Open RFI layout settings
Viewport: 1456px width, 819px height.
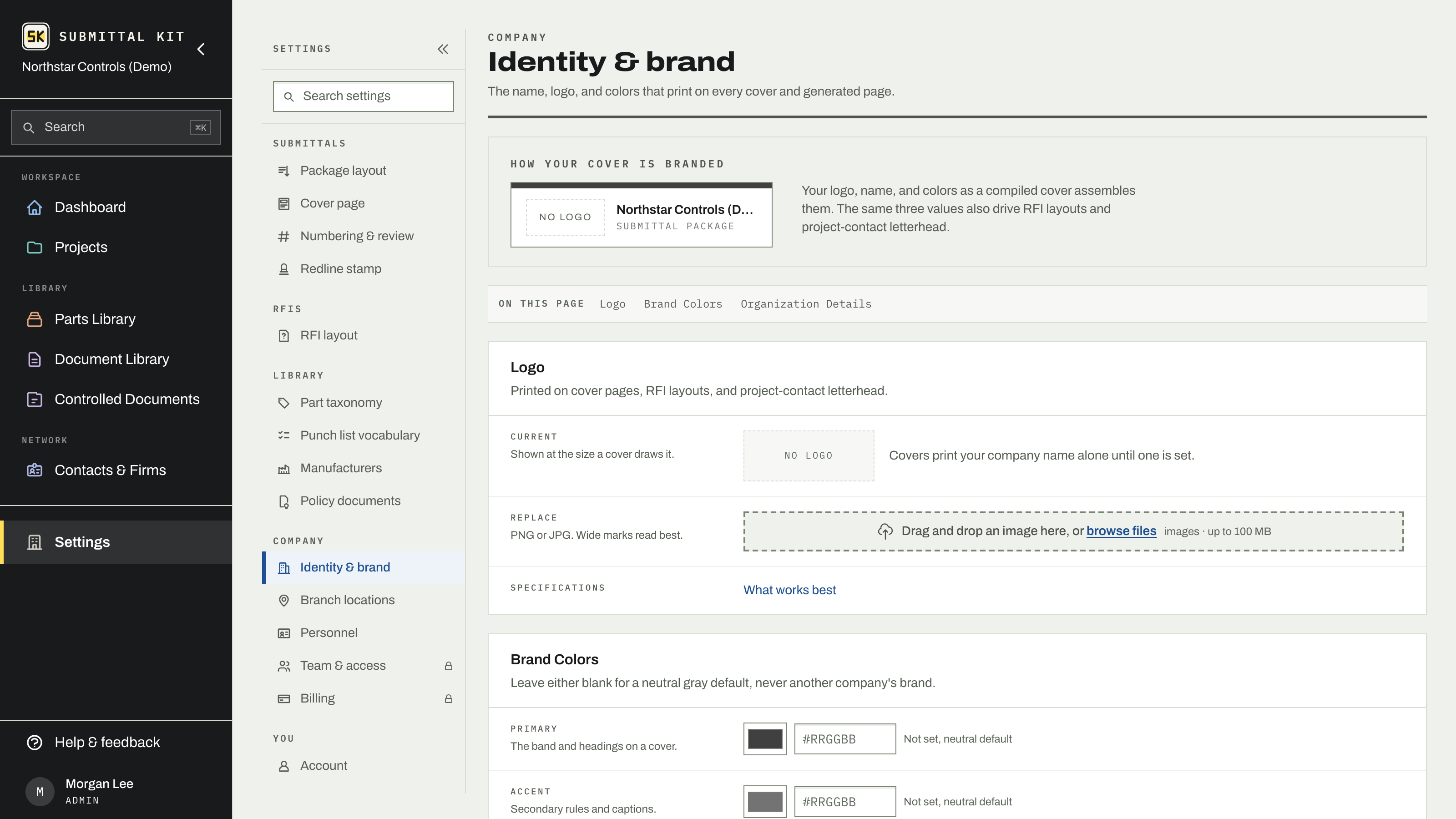[364, 336]
